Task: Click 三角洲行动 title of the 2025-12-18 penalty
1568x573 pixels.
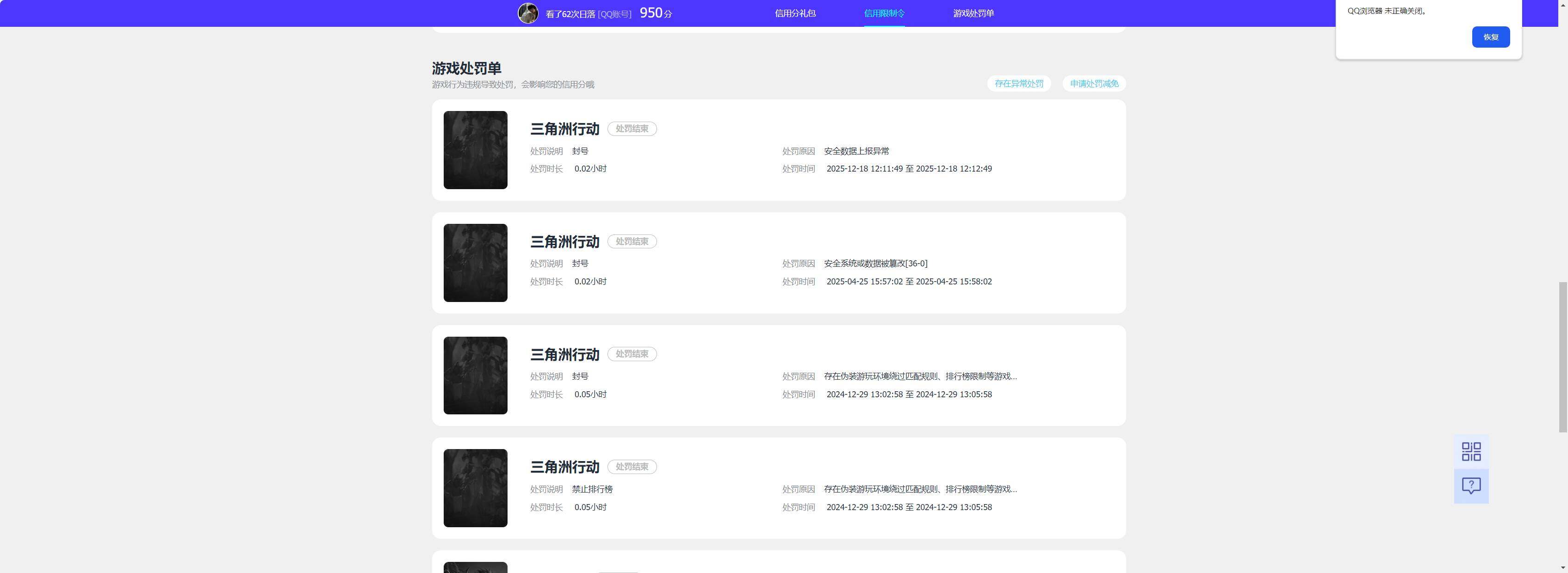Action: tap(565, 129)
